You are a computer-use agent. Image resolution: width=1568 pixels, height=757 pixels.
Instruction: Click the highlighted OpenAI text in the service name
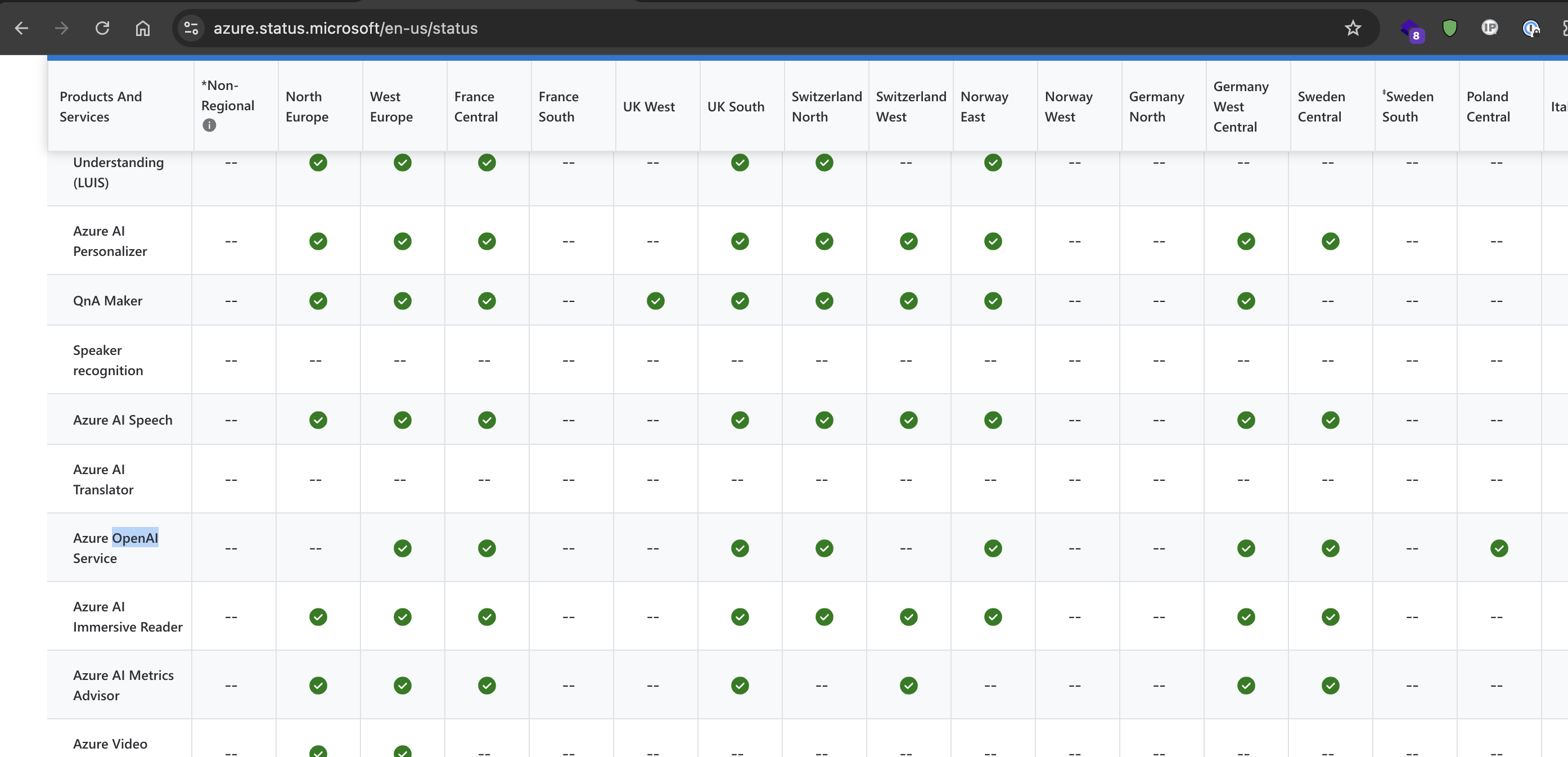[135, 538]
